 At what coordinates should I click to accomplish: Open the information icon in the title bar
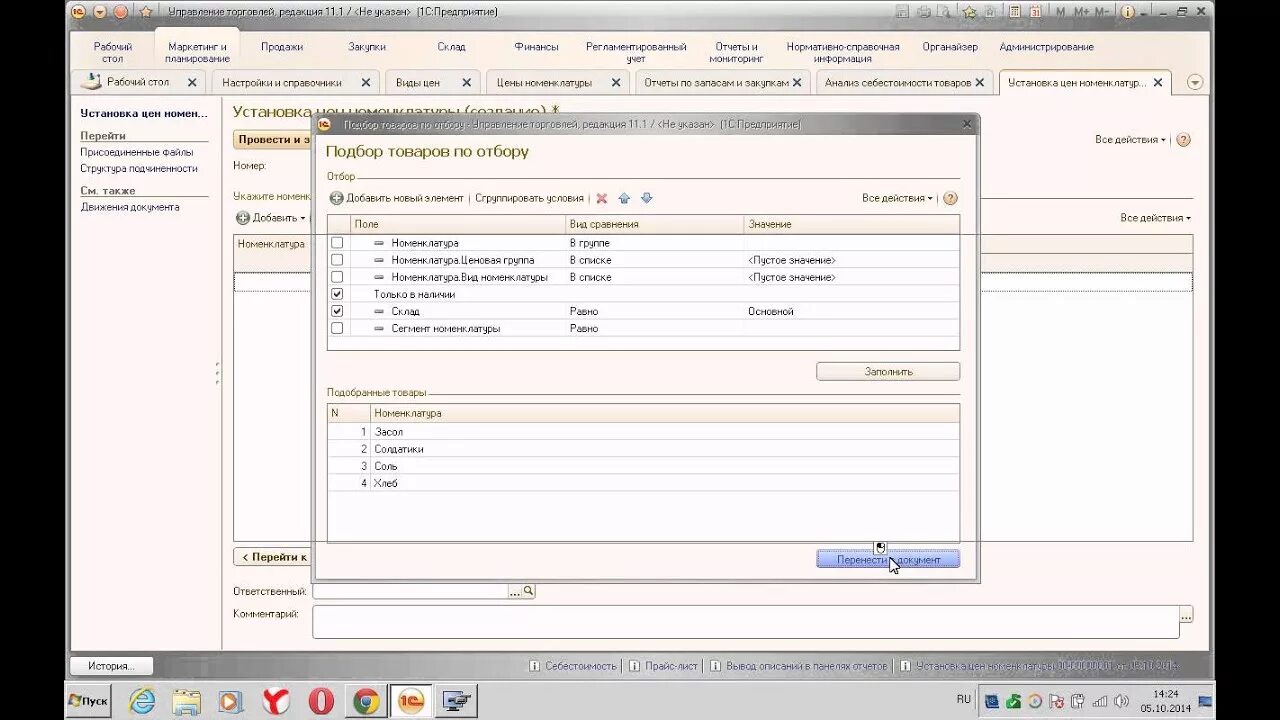1129,12
